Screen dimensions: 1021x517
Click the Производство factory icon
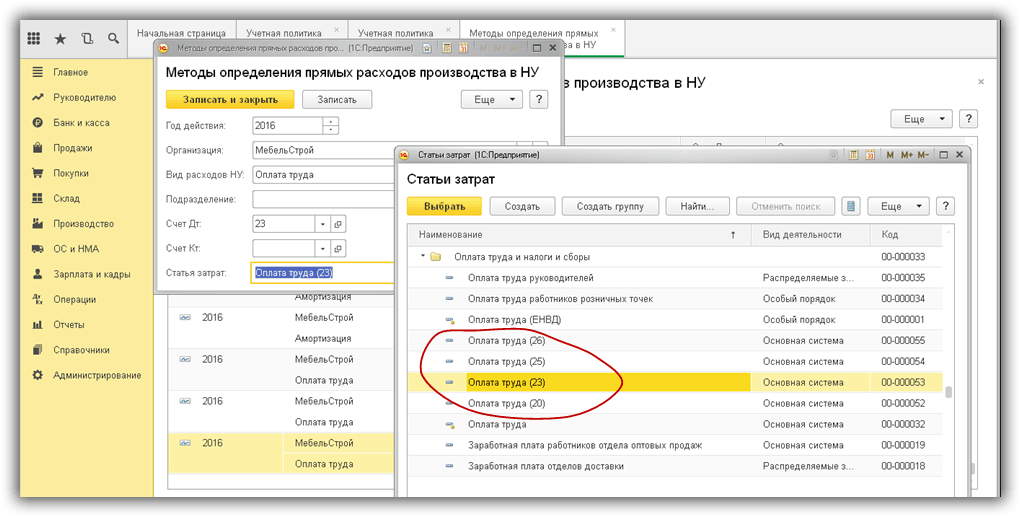[x=38, y=223]
